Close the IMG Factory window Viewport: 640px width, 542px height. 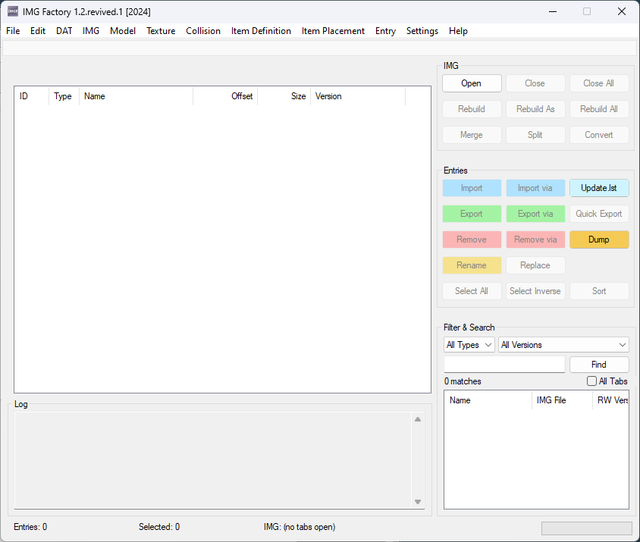[x=622, y=11]
